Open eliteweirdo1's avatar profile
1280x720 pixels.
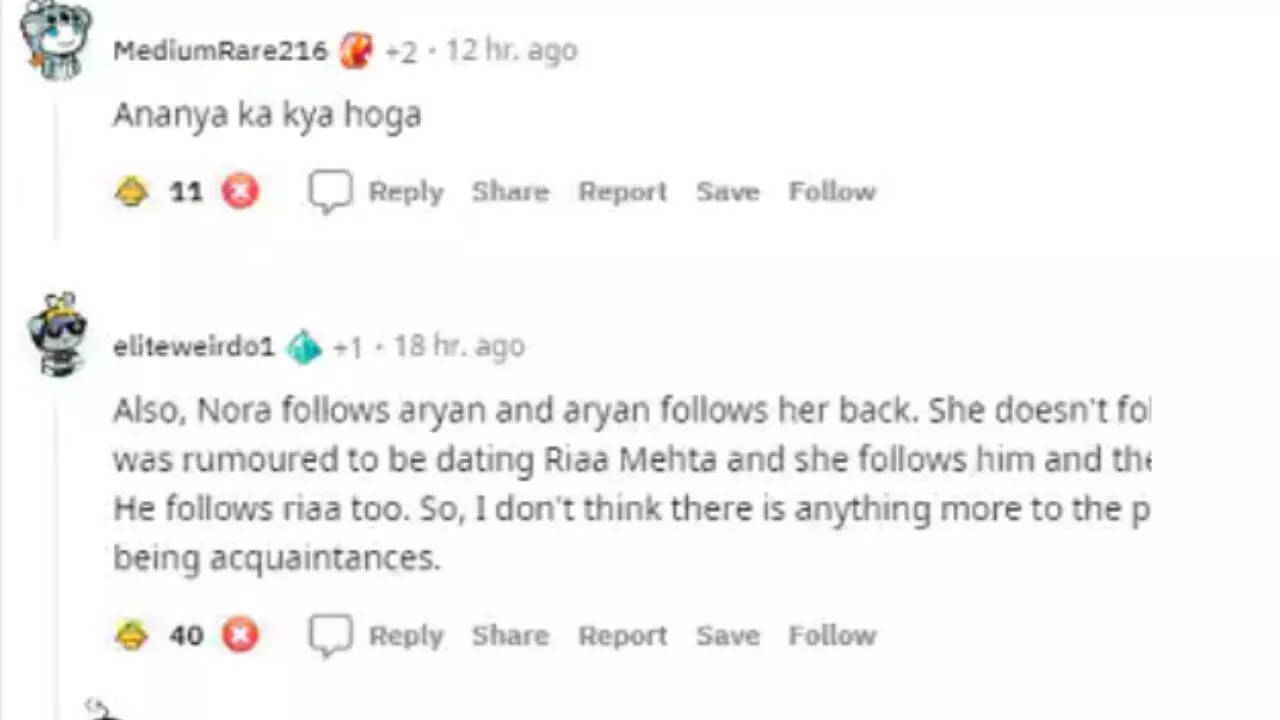click(x=56, y=334)
